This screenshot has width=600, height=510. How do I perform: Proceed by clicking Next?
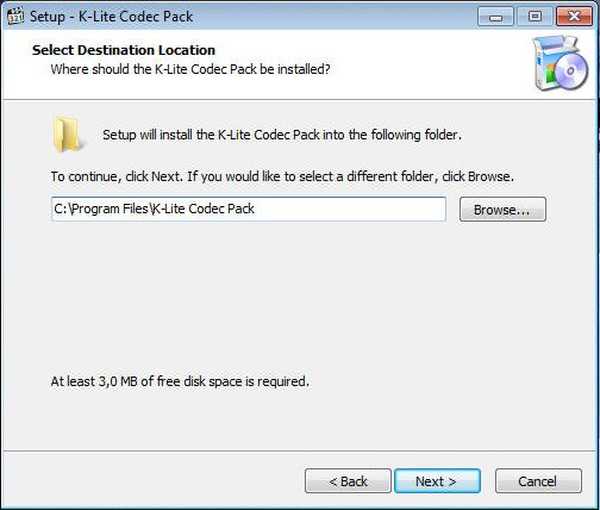point(436,481)
